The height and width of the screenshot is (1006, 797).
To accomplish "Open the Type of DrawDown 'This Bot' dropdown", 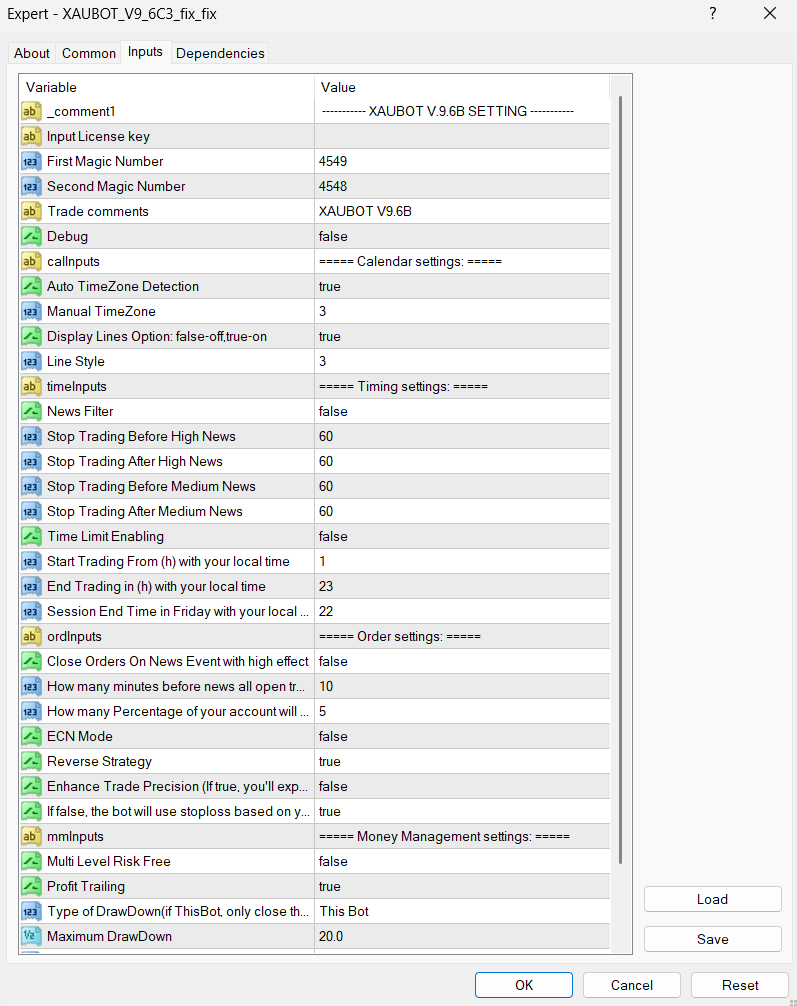I will tap(462, 911).
